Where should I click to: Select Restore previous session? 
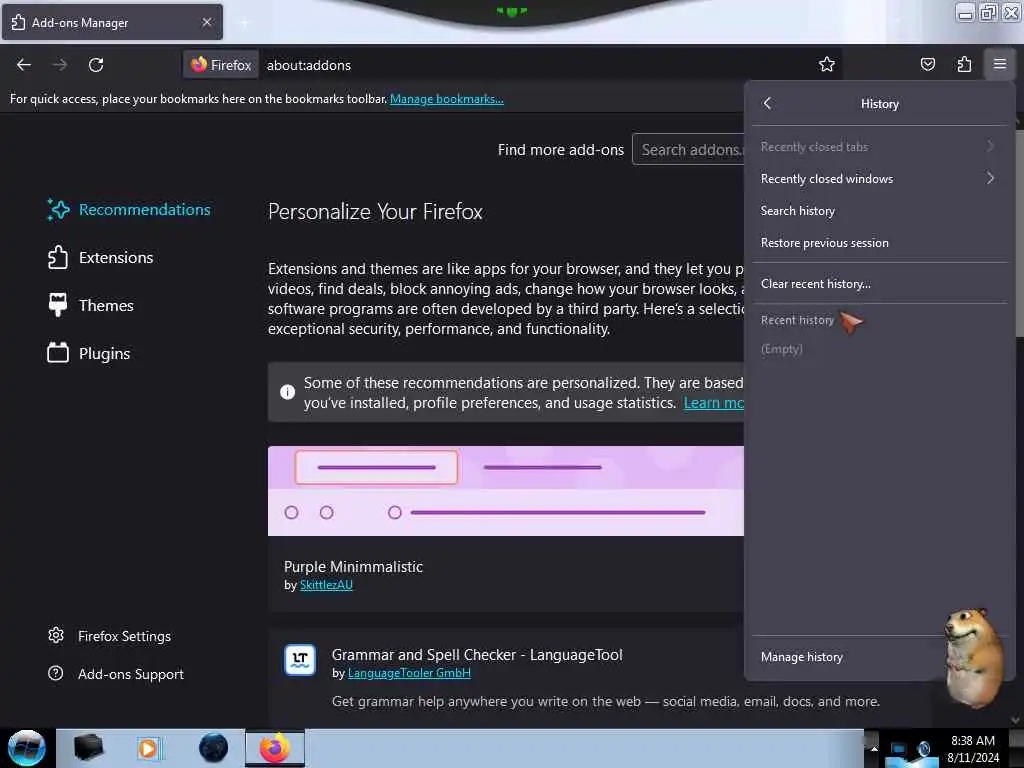pos(879,242)
